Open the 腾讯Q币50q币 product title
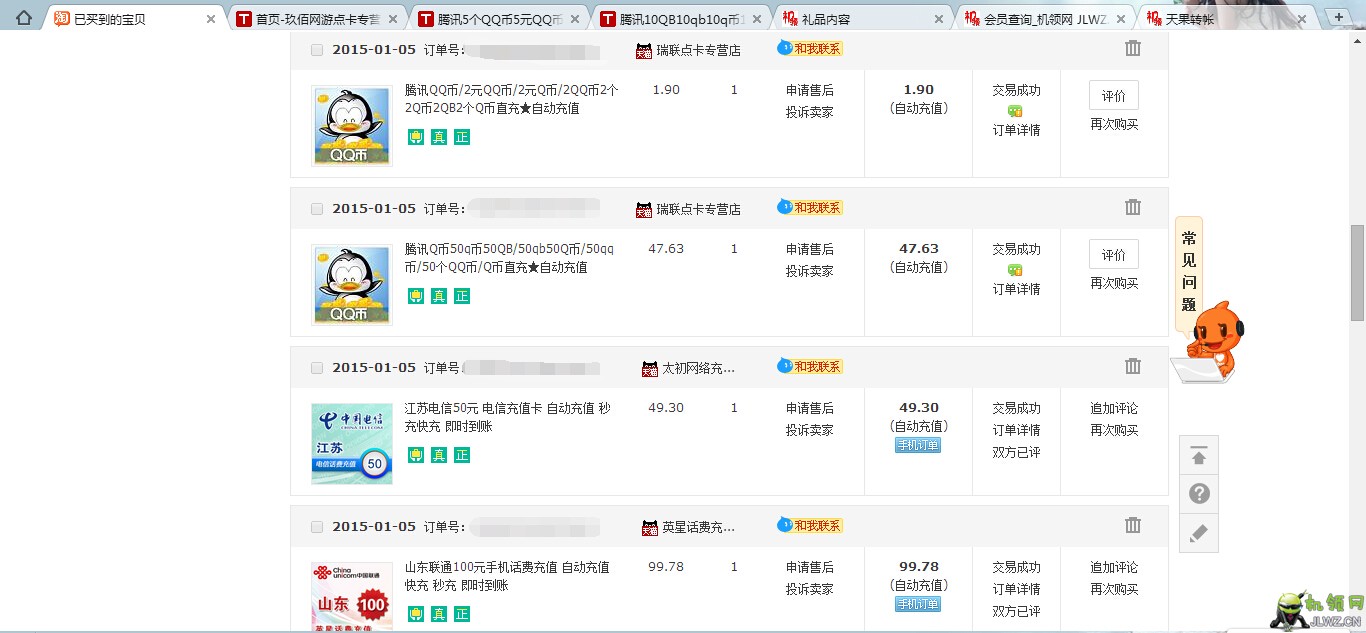The image size is (1366, 633). (510, 258)
